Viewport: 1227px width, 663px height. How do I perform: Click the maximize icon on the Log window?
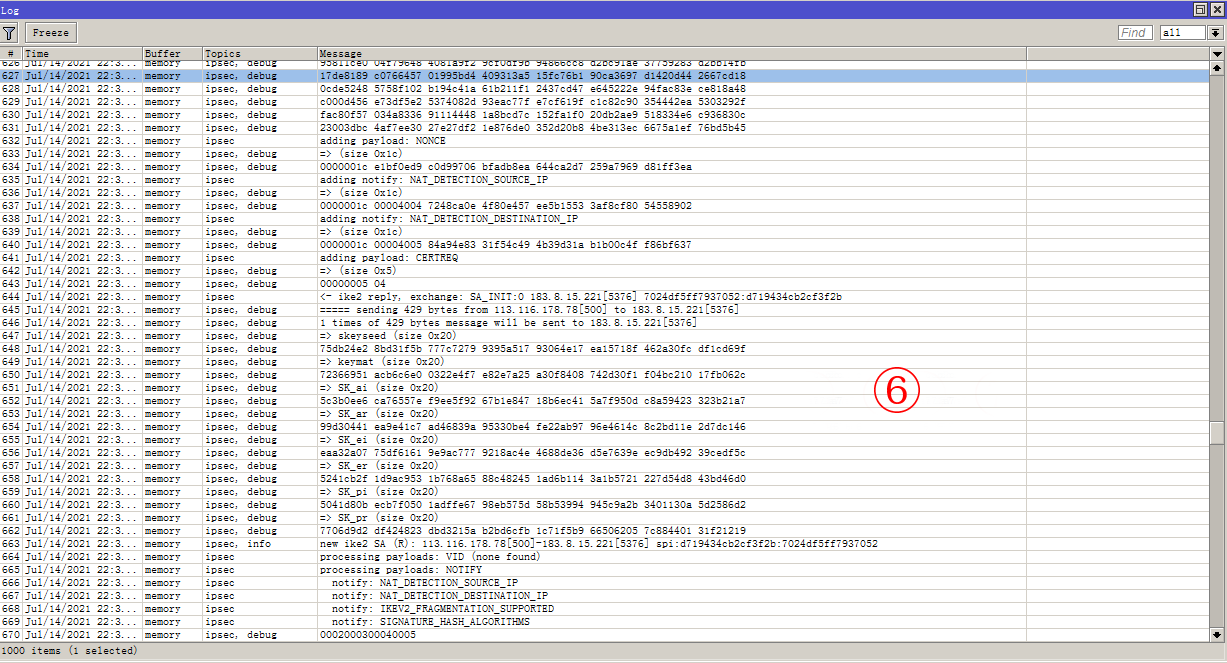click(x=1199, y=9)
